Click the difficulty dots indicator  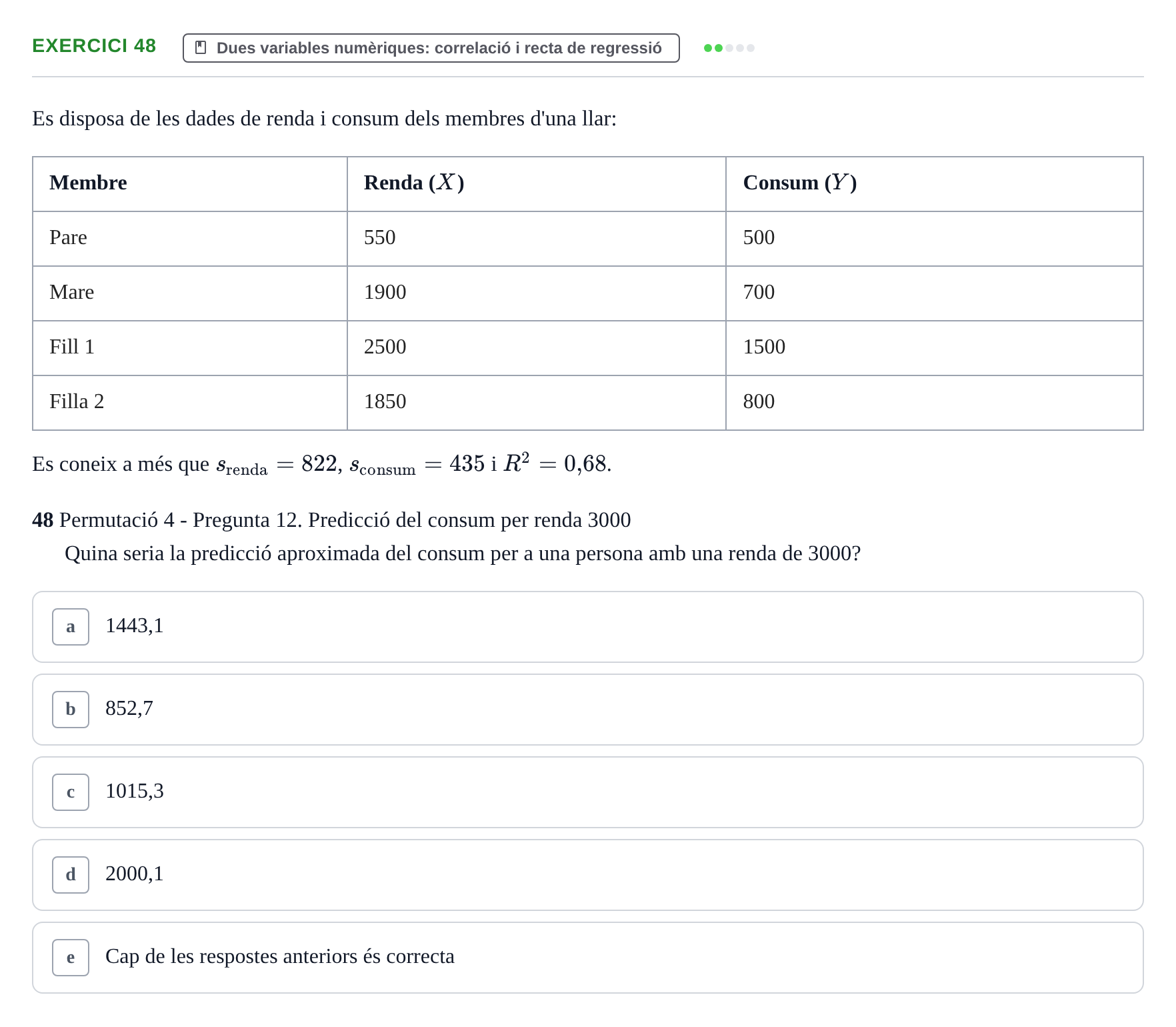[x=729, y=48]
